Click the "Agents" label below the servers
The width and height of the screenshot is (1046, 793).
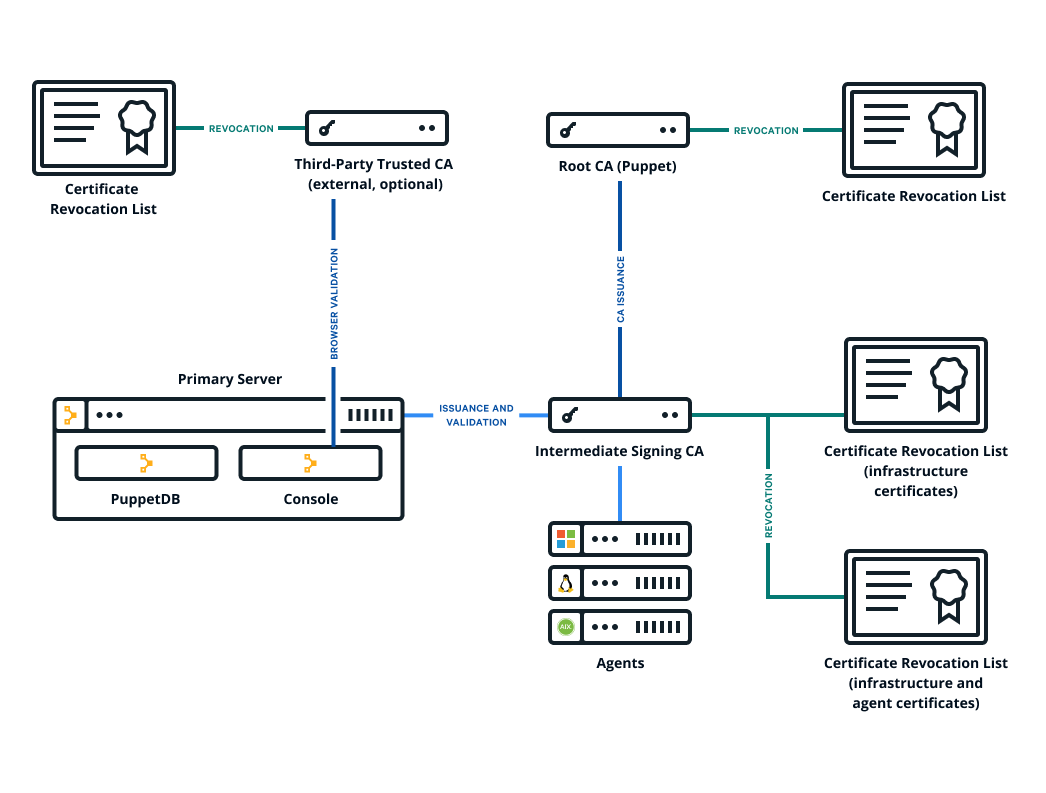[x=620, y=663]
